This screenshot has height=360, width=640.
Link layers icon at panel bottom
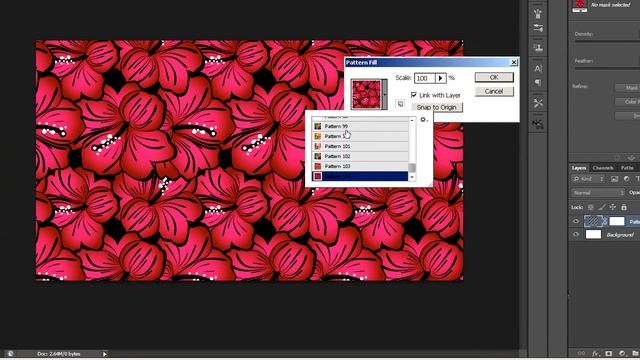point(582,353)
